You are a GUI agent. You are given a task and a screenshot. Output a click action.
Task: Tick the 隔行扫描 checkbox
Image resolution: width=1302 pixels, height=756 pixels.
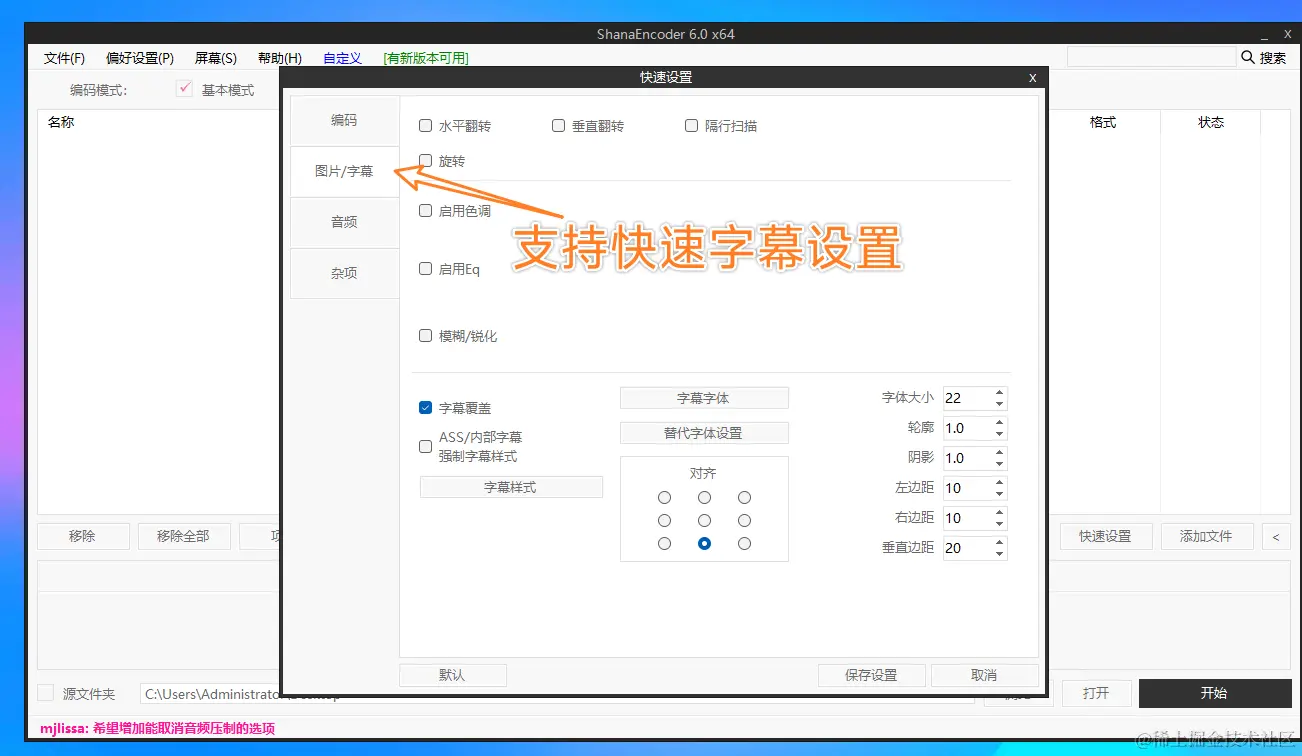(692, 126)
